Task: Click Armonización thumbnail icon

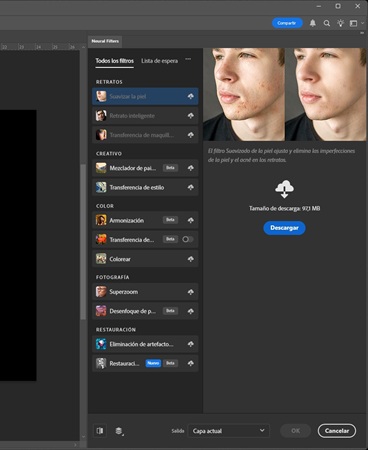Action: pos(101,220)
